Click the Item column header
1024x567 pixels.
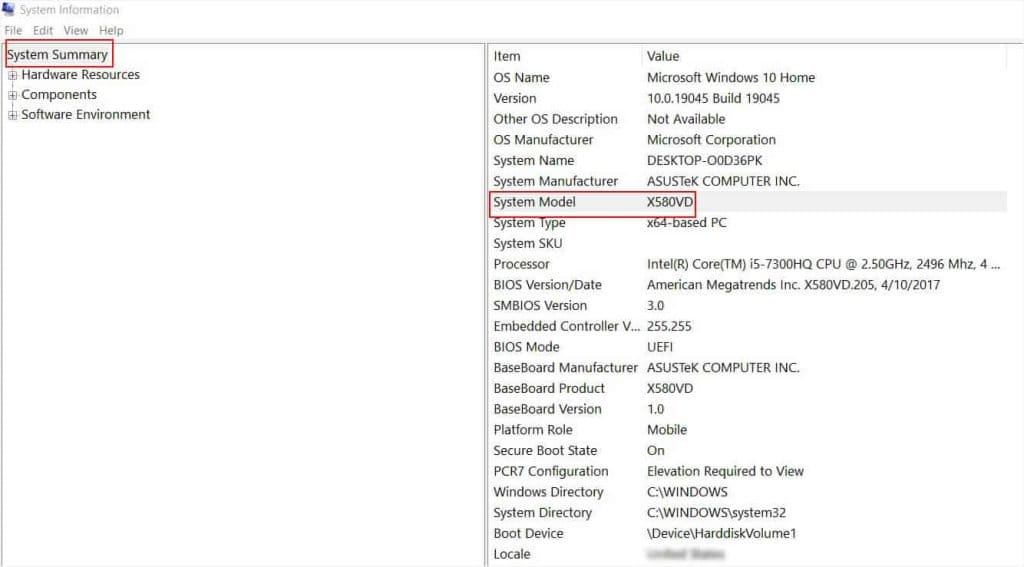(x=507, y=56)
